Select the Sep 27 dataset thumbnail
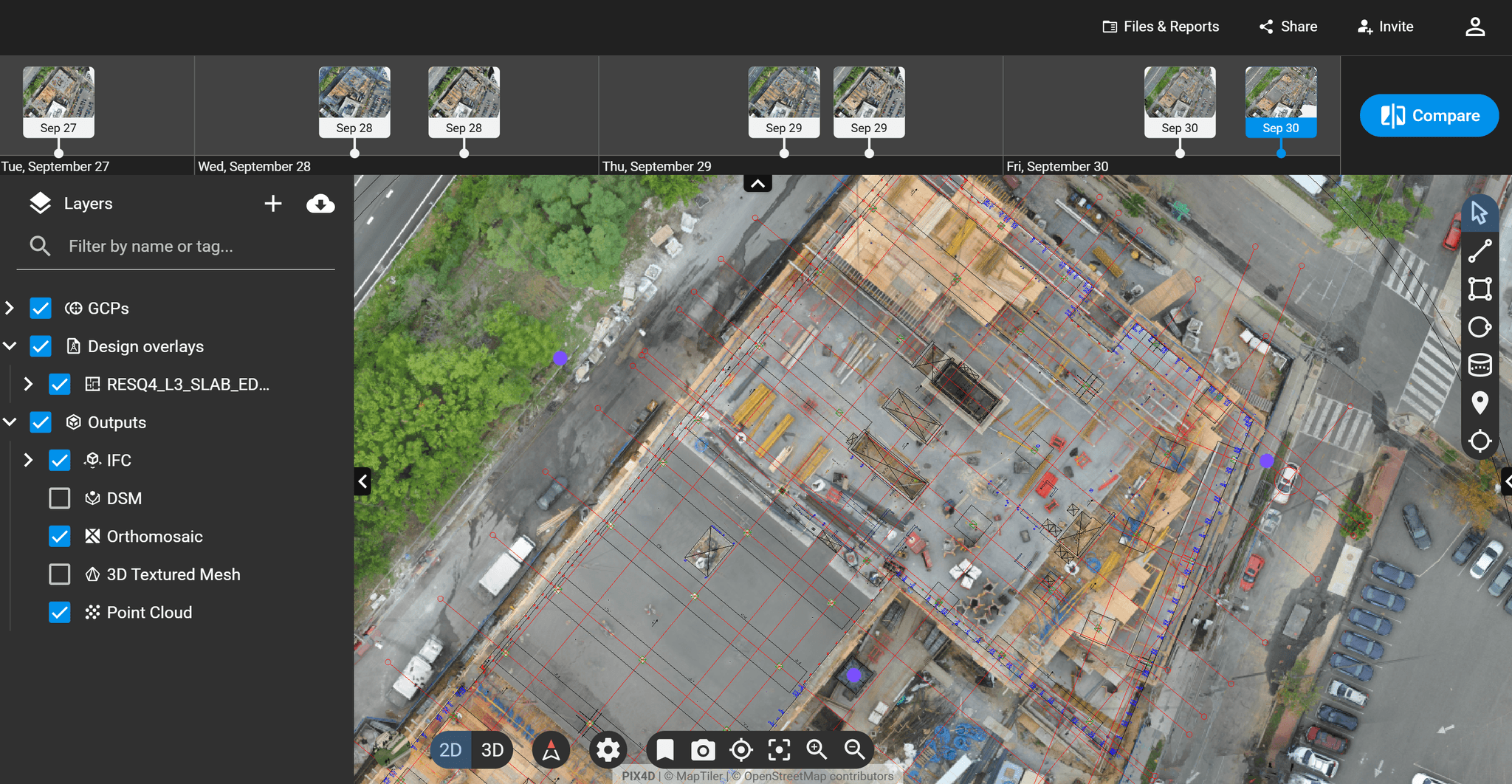 point(58,102)
